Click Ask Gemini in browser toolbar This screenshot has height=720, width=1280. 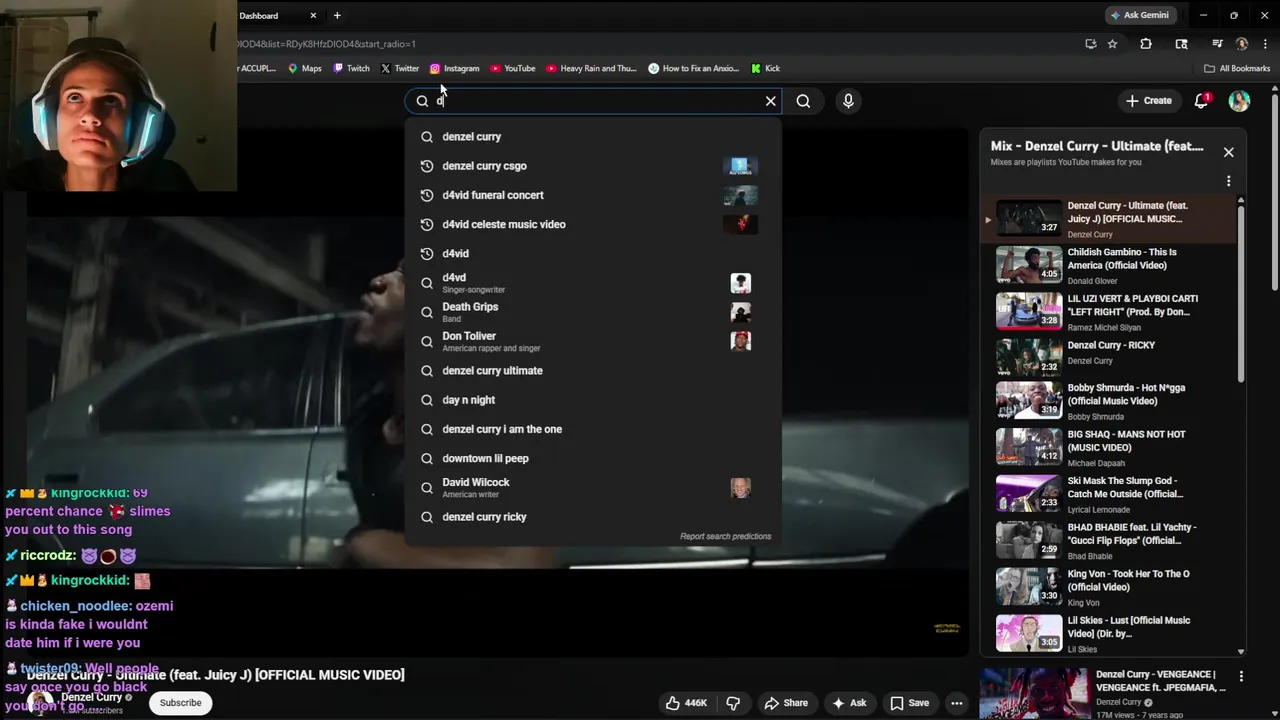pyautogui.click(x=1139, y=15)
